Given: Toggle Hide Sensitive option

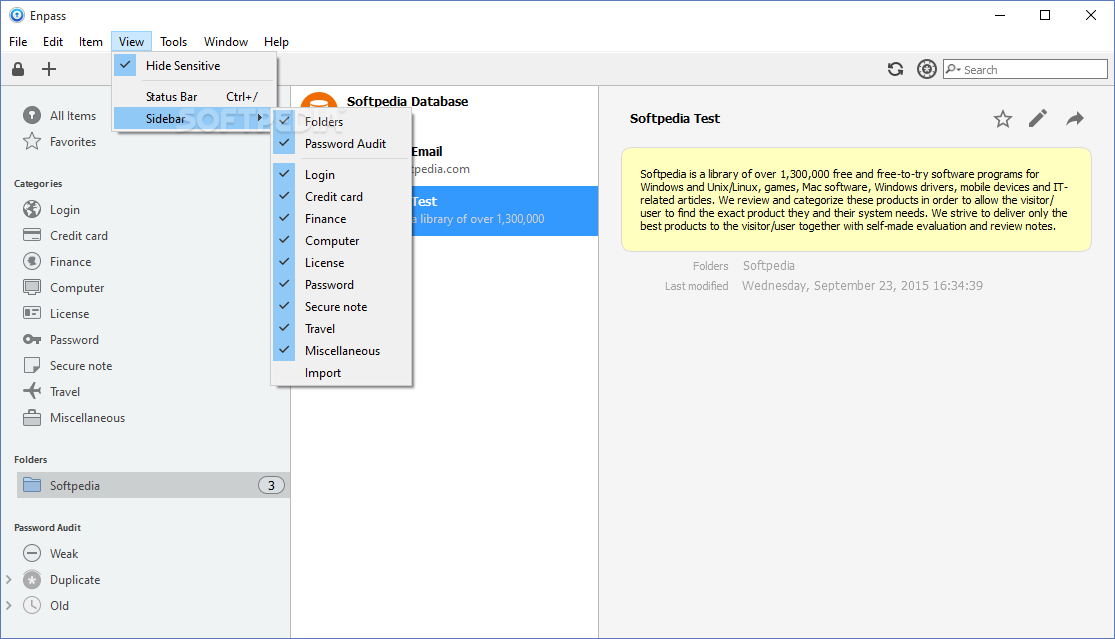Looking at the screenshot, I should coord(193,65).
